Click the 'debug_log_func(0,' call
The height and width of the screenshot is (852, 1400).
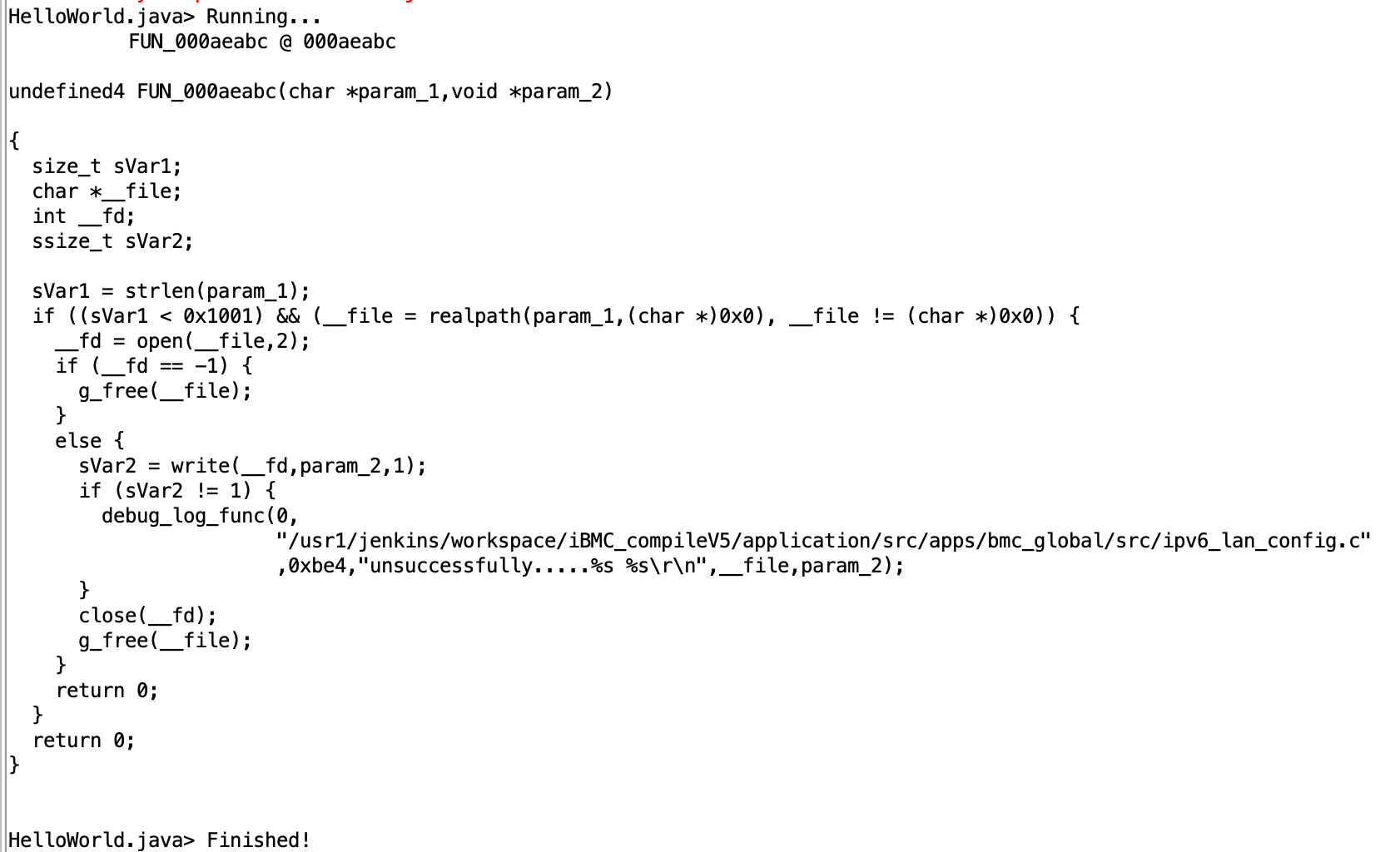click(200, 516)
